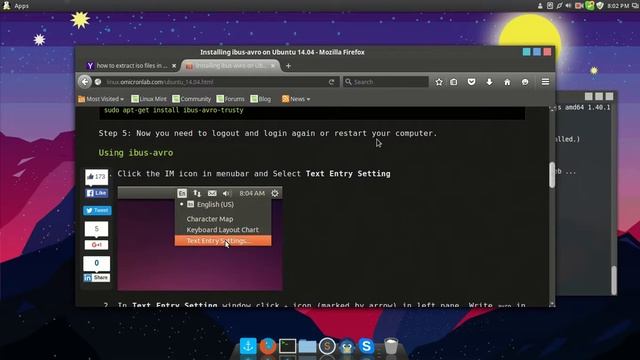Viewport: 640px width, 360px height.
Task: Open the round S application in the dock
Action: [327, 346]
